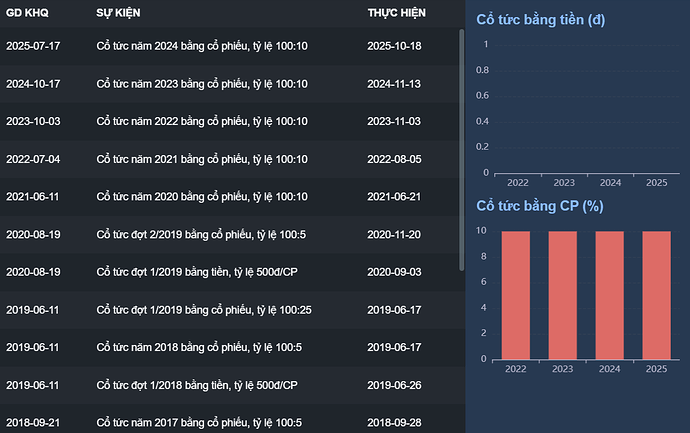Select the 2025 bar in Cổ tức bằng CP chart
The image size is (690, 433).
point(656,295)
